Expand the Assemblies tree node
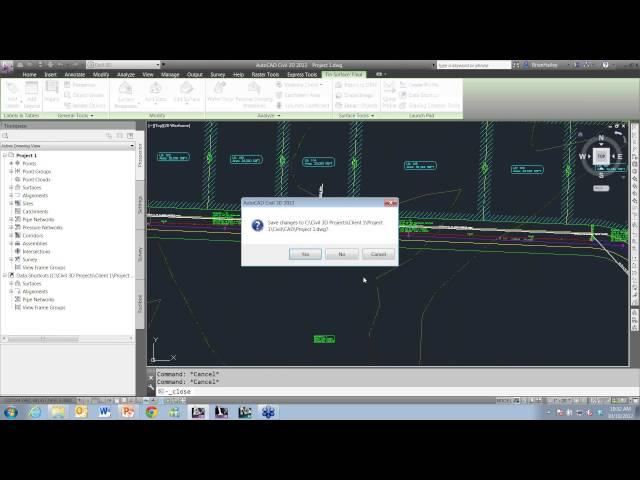The image size is (640, 480). point(11,243)
